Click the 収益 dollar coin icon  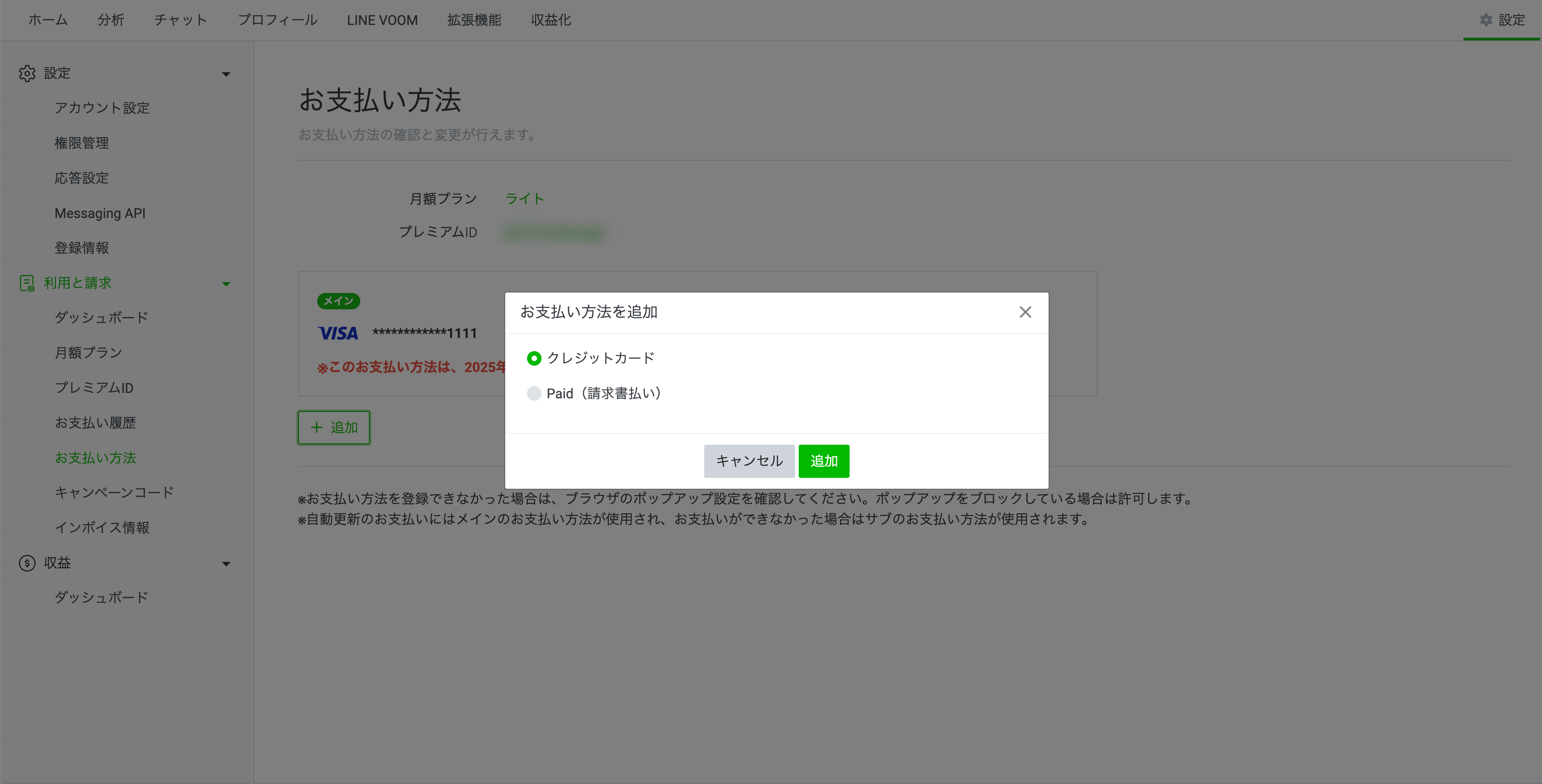coord(27,563)
